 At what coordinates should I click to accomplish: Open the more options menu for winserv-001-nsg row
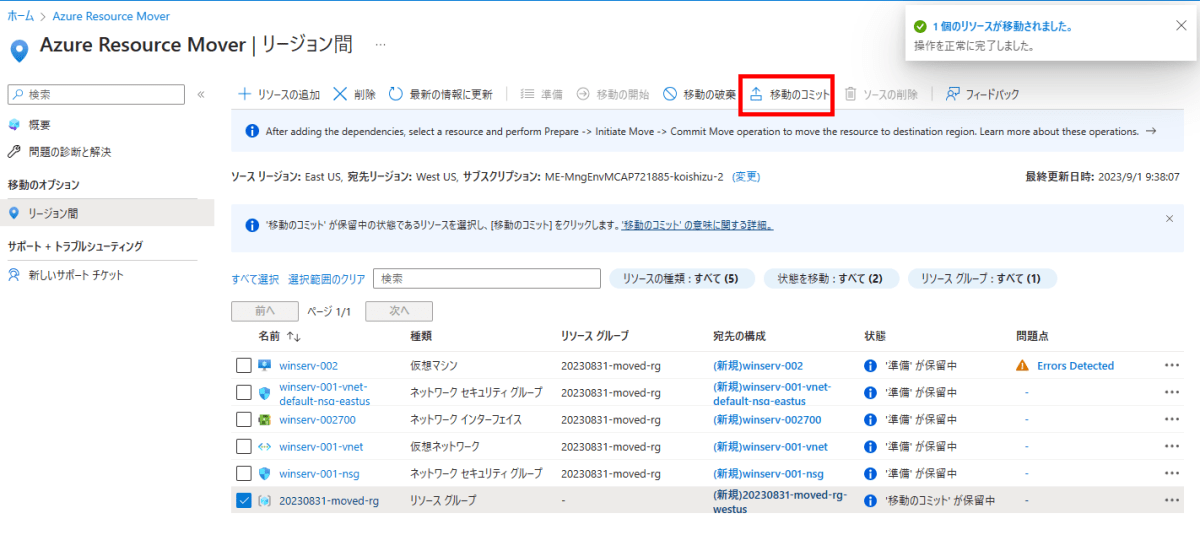[x=1172, y=474]
